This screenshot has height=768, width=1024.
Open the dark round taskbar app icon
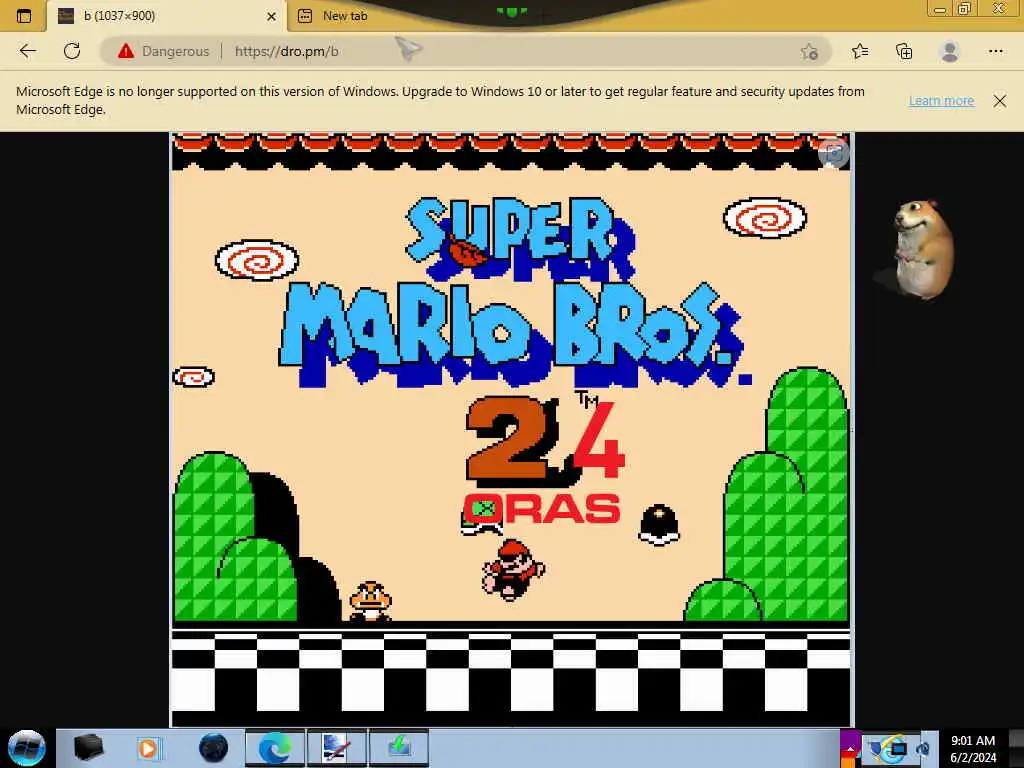[213, 748]
